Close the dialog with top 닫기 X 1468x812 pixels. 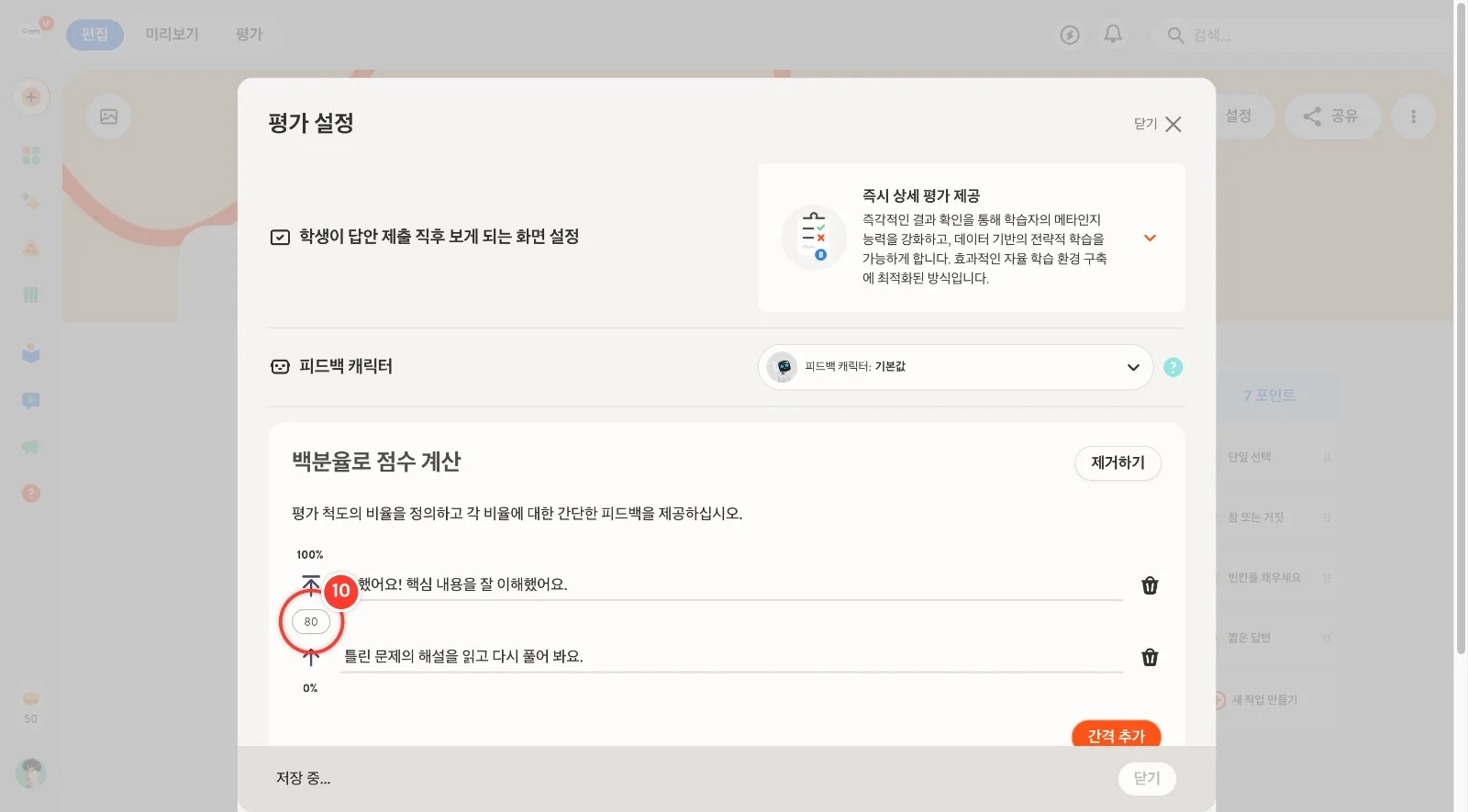click(x=1158, y=124)
